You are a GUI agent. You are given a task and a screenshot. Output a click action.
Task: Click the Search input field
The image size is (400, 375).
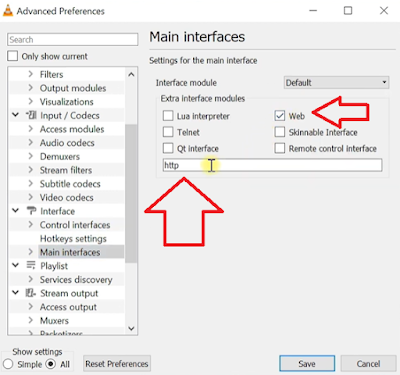tap(73, 39)
